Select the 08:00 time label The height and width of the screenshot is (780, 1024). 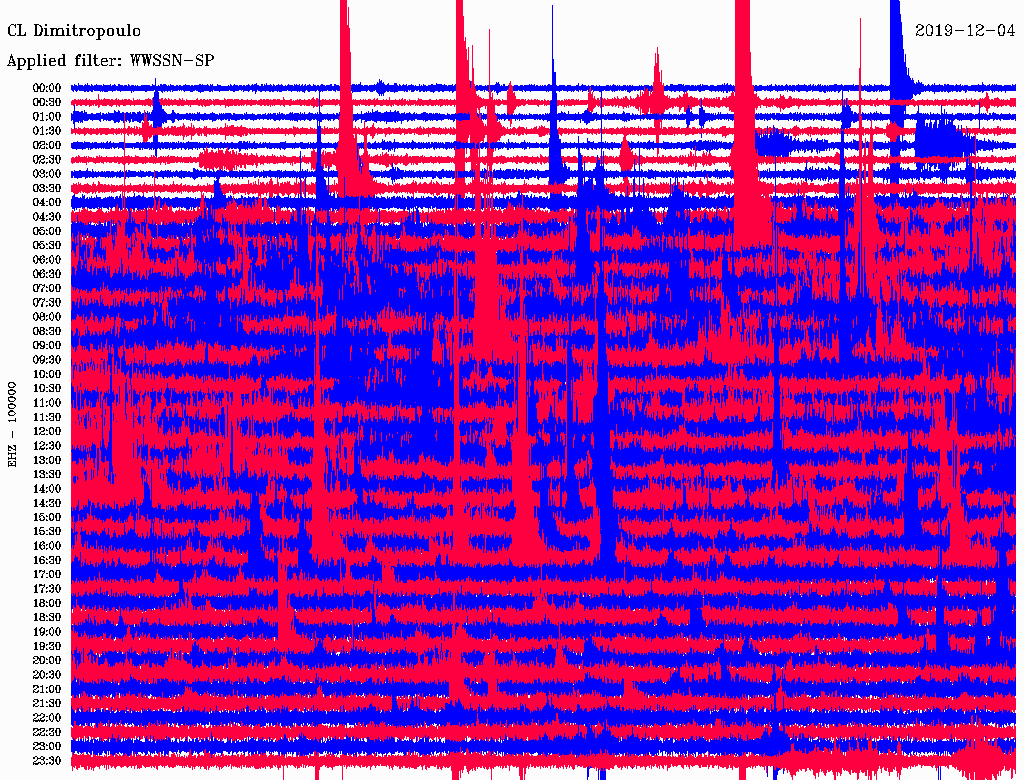tap(46, 317)
